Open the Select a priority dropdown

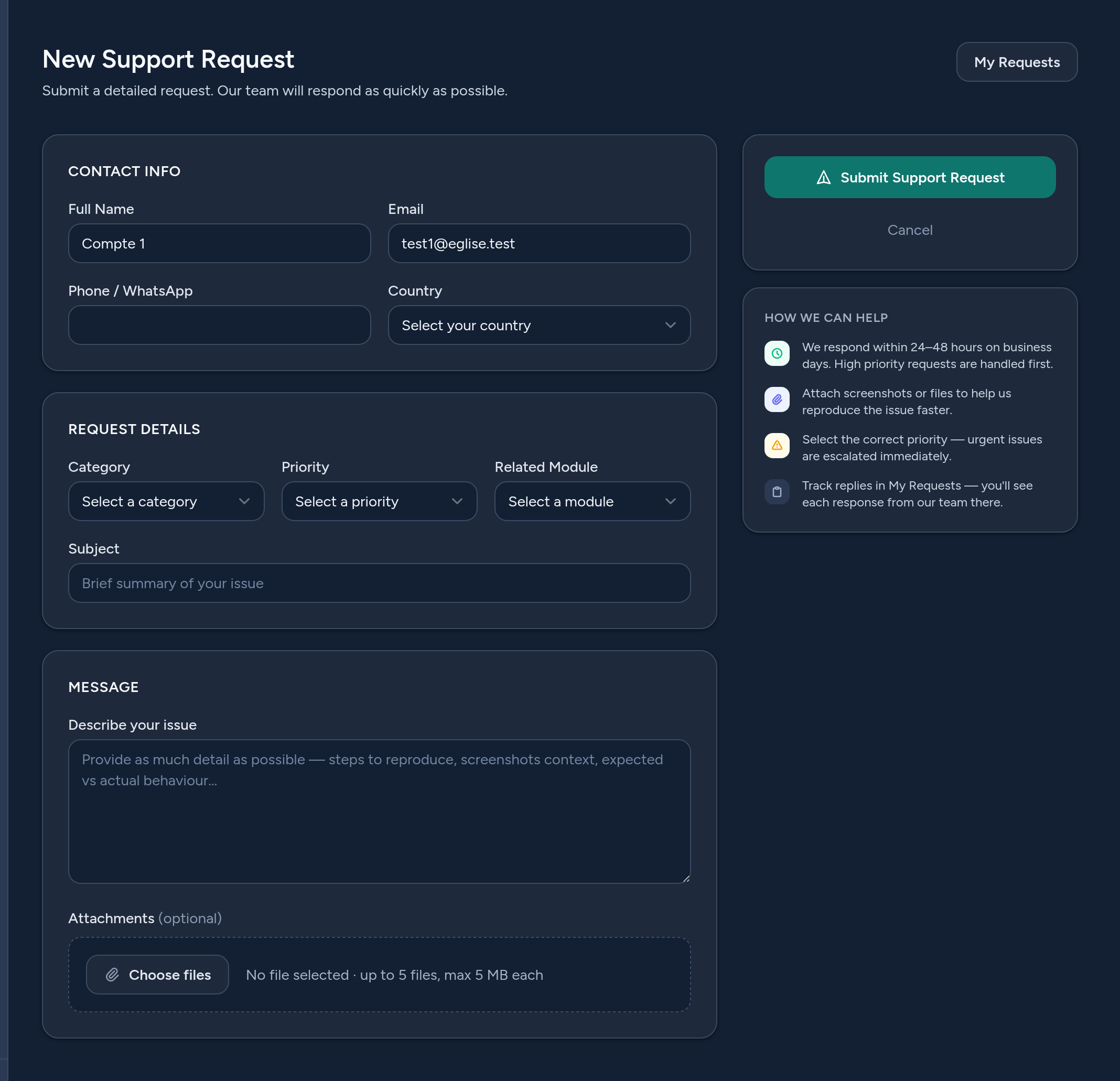[x=380, y=501]
